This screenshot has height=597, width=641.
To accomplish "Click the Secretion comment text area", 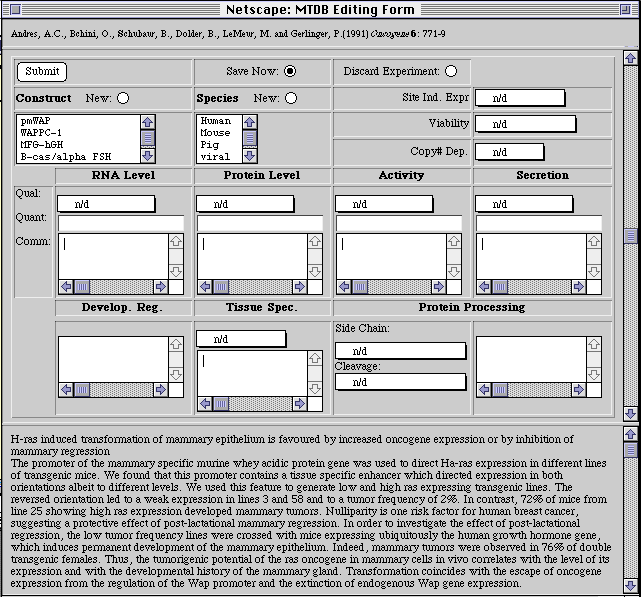I will (x=531, y=256).
